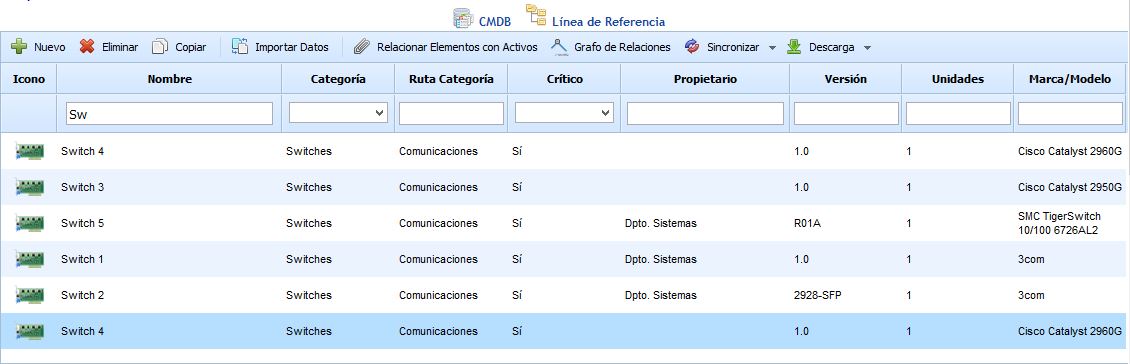Click the paperclip Relacionar Elementos con Activos icon
Image resolution: width=1130 pixels, height=364 pixels.
pyautogui.click(x=362, y=47)
